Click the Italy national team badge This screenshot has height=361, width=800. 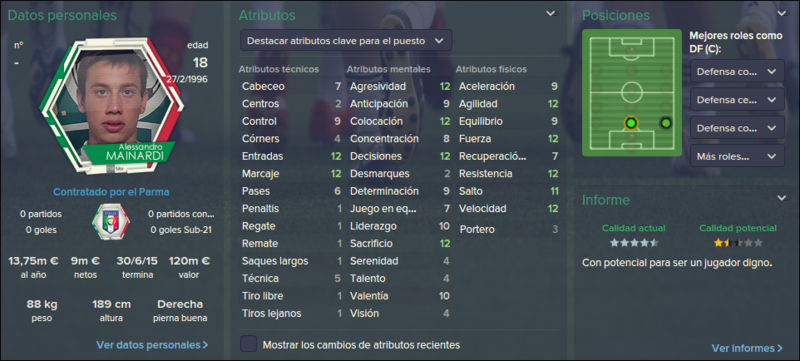(111, 222)
